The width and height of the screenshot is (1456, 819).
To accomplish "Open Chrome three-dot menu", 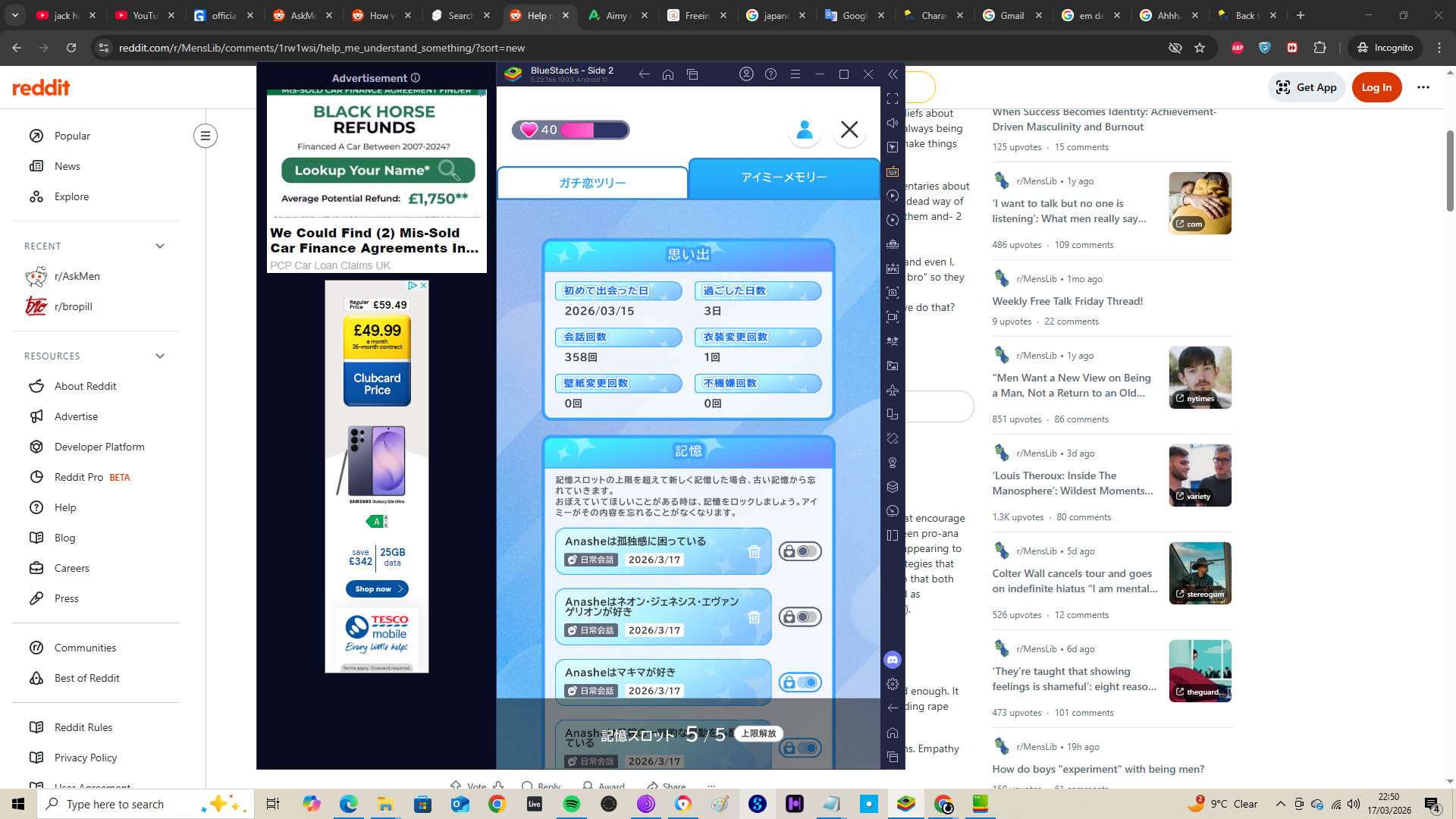I will coord(1439,48).
